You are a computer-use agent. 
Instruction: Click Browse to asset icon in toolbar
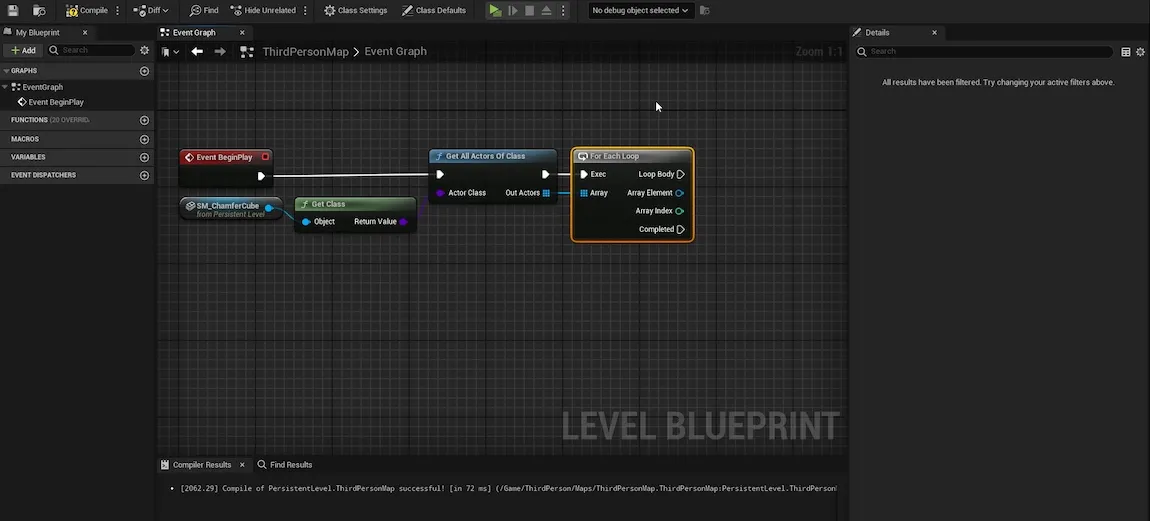click(x=39, y=10)
